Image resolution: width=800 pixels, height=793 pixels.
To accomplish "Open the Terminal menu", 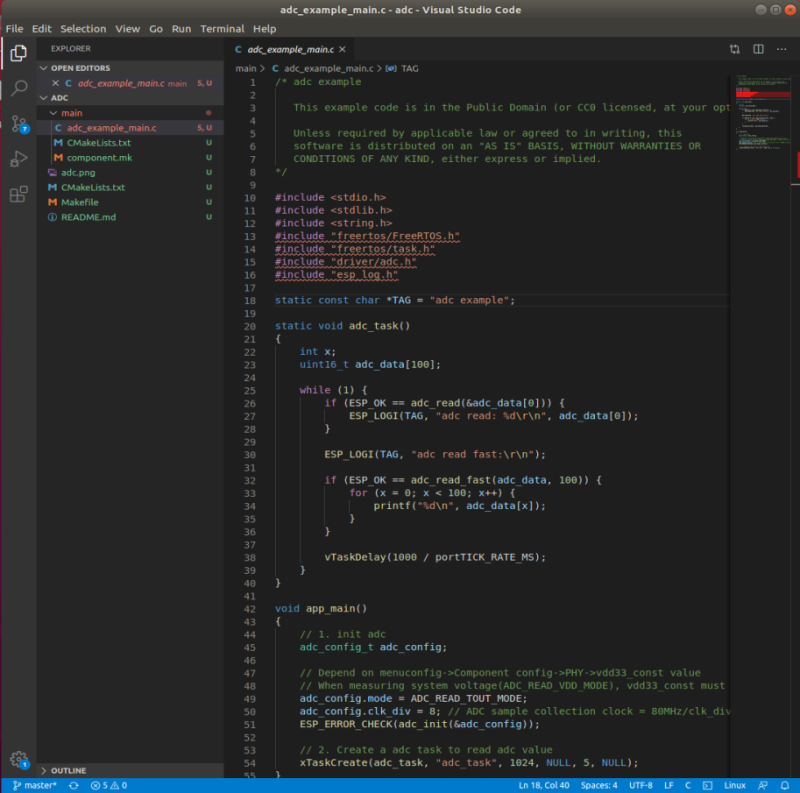I will (221, 29).
